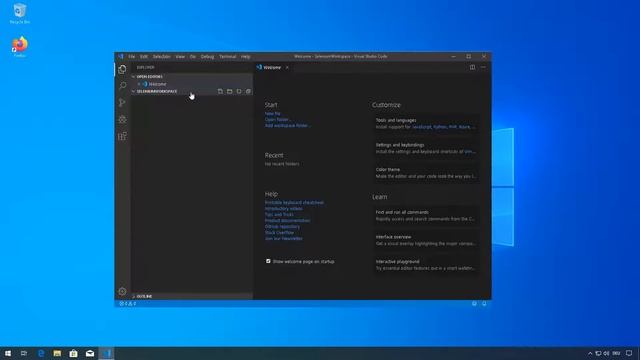This screenshot has width=640, height=360.
Task: Open Task View on the taskbar
Action: point(24,353)
